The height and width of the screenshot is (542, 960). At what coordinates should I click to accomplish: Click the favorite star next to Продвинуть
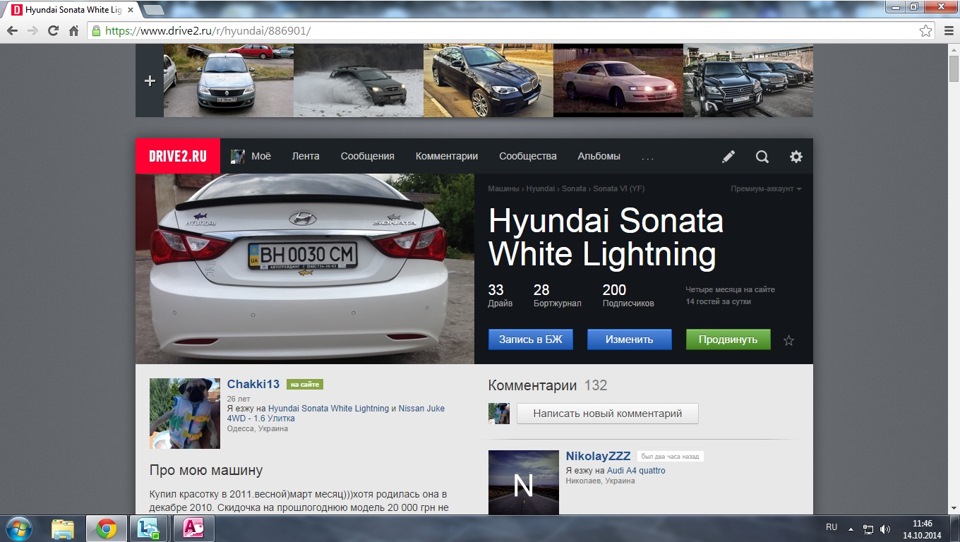pos(789,341)
